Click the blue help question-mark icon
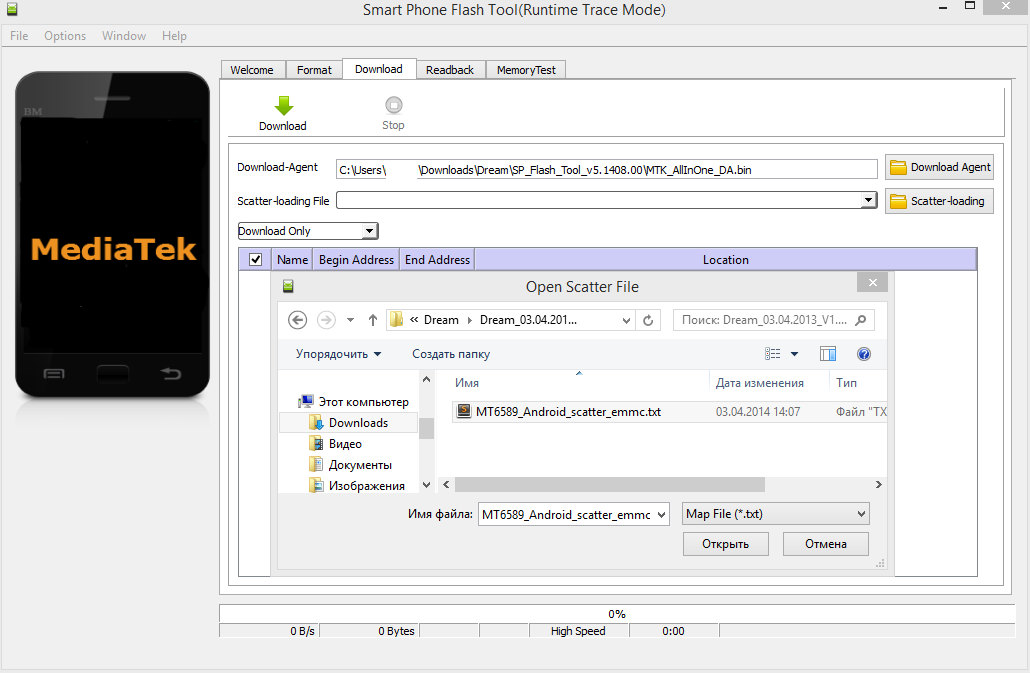Screen dimensions: 1030x673 click(x=864, y=354)
